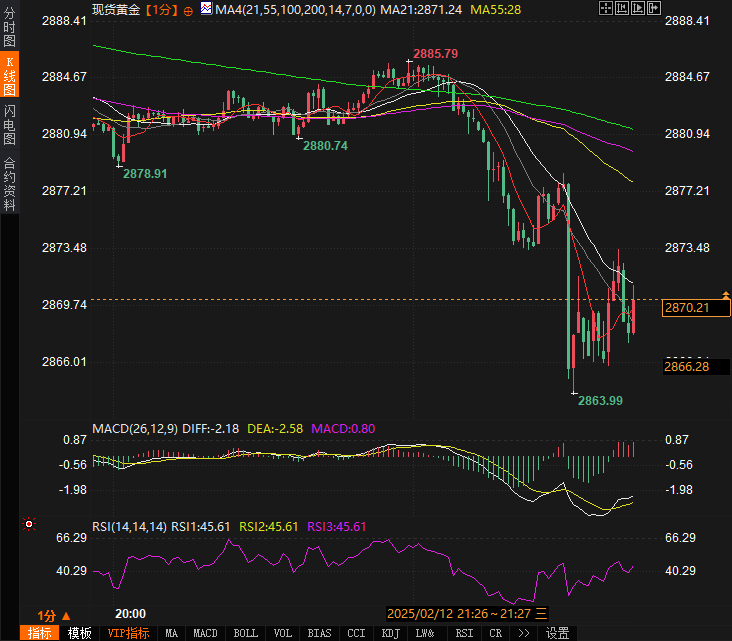Apply the BOLL indicator

[x=246, y=633]
